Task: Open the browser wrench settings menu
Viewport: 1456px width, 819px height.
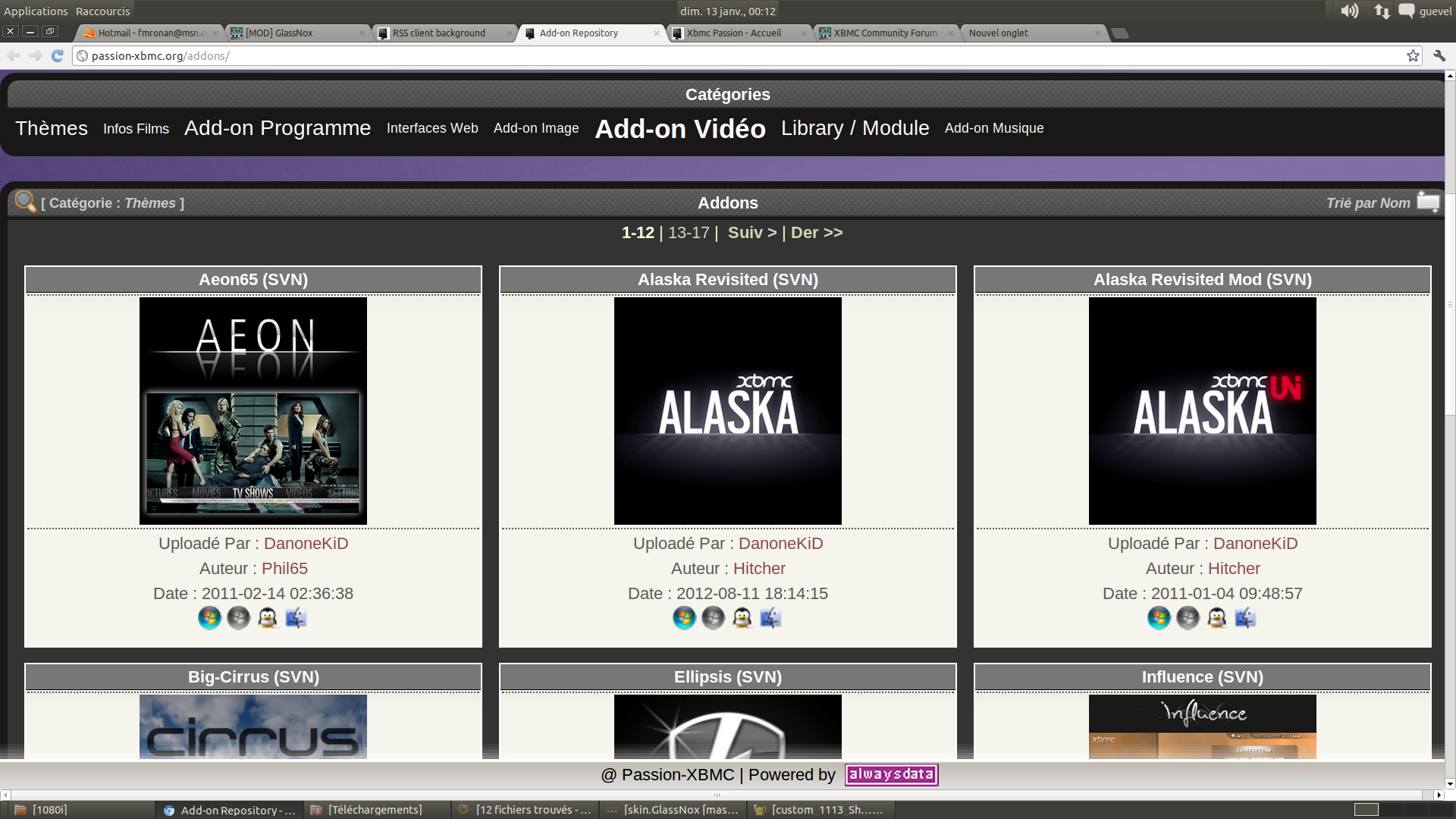Action: (x=1439, y=55)
